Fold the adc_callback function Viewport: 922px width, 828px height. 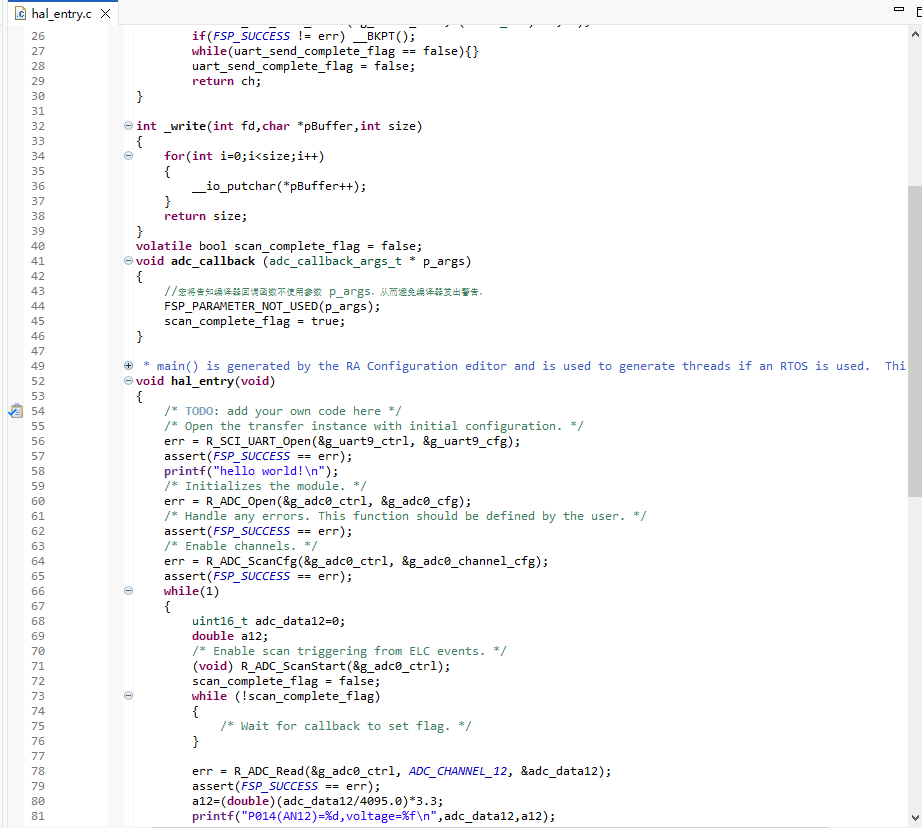tap(128, 261)
